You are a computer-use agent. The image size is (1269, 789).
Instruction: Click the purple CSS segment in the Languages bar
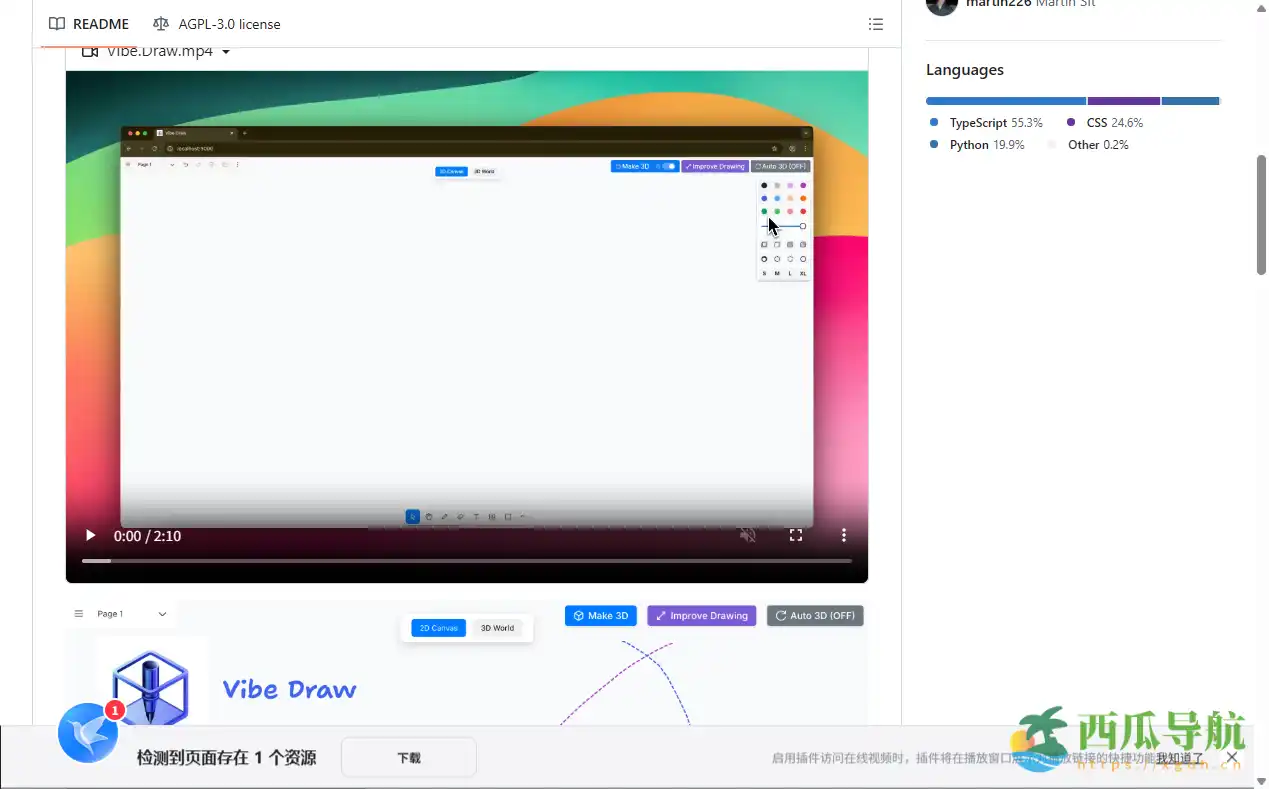(1123, 101)
